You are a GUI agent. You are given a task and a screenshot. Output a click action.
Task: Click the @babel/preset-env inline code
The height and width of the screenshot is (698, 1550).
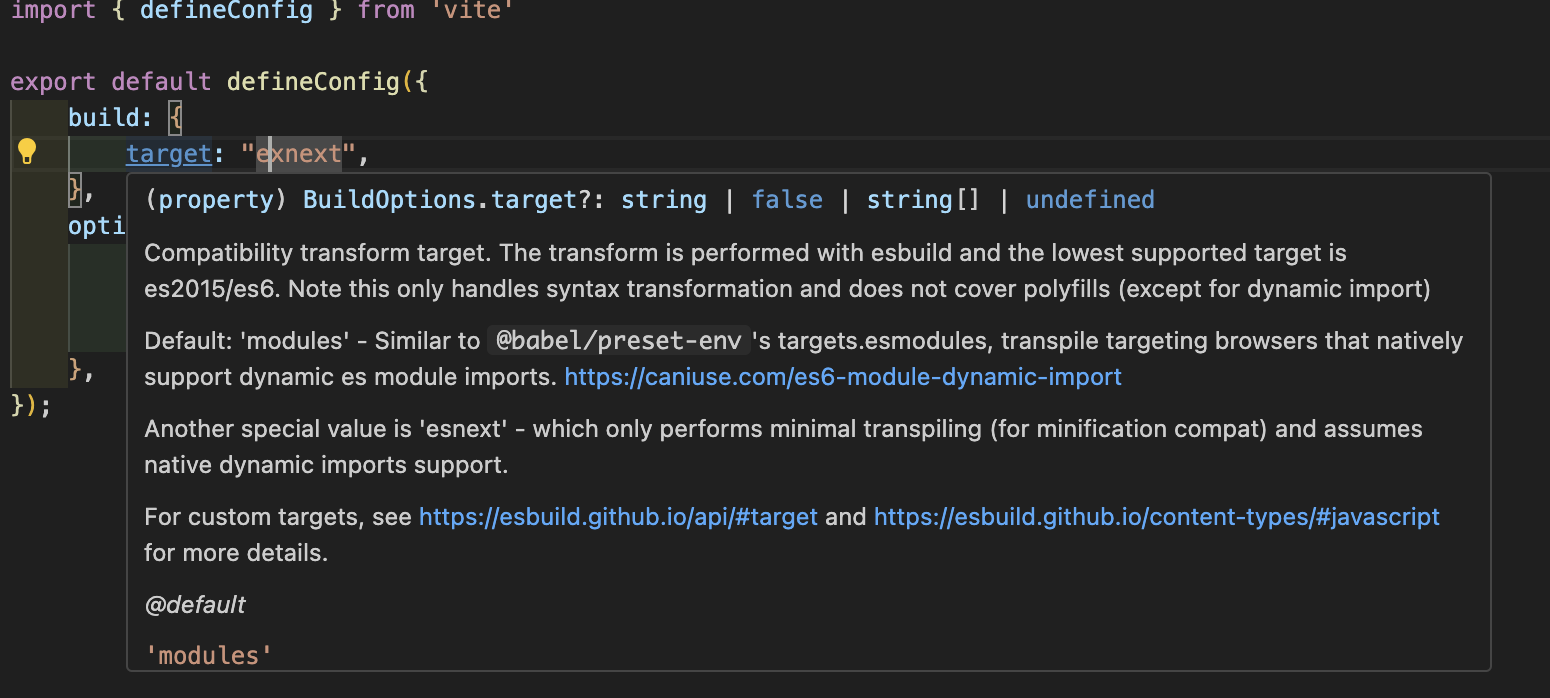(x=618, y=341)
